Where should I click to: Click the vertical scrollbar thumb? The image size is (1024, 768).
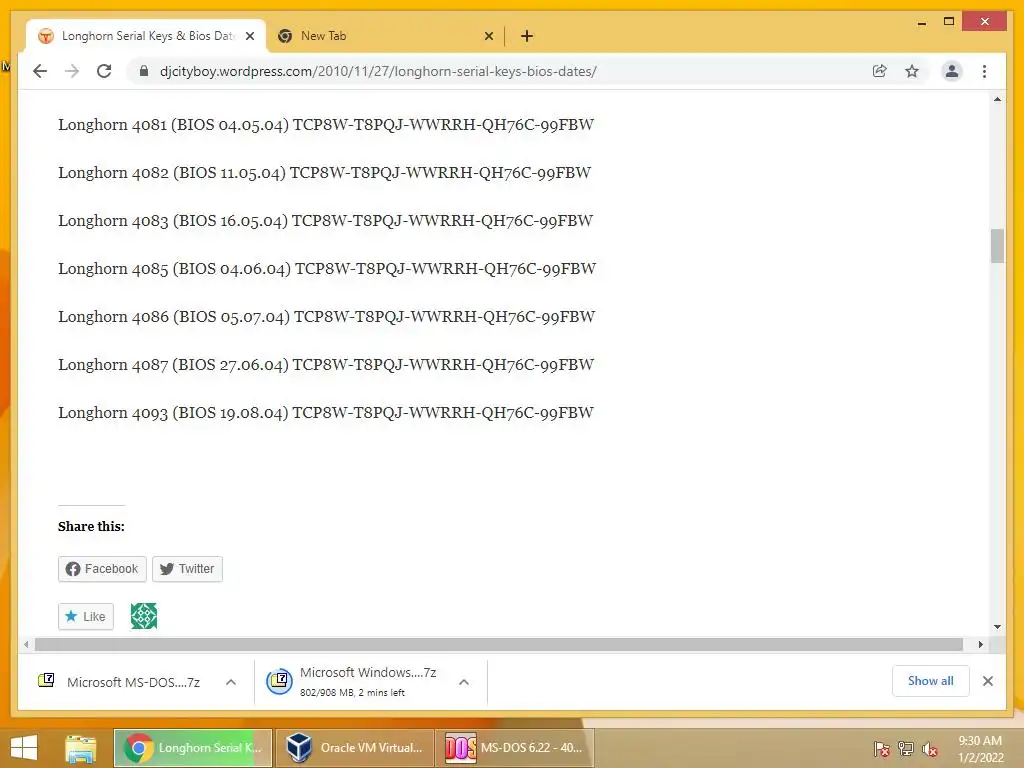click(997, 246)
